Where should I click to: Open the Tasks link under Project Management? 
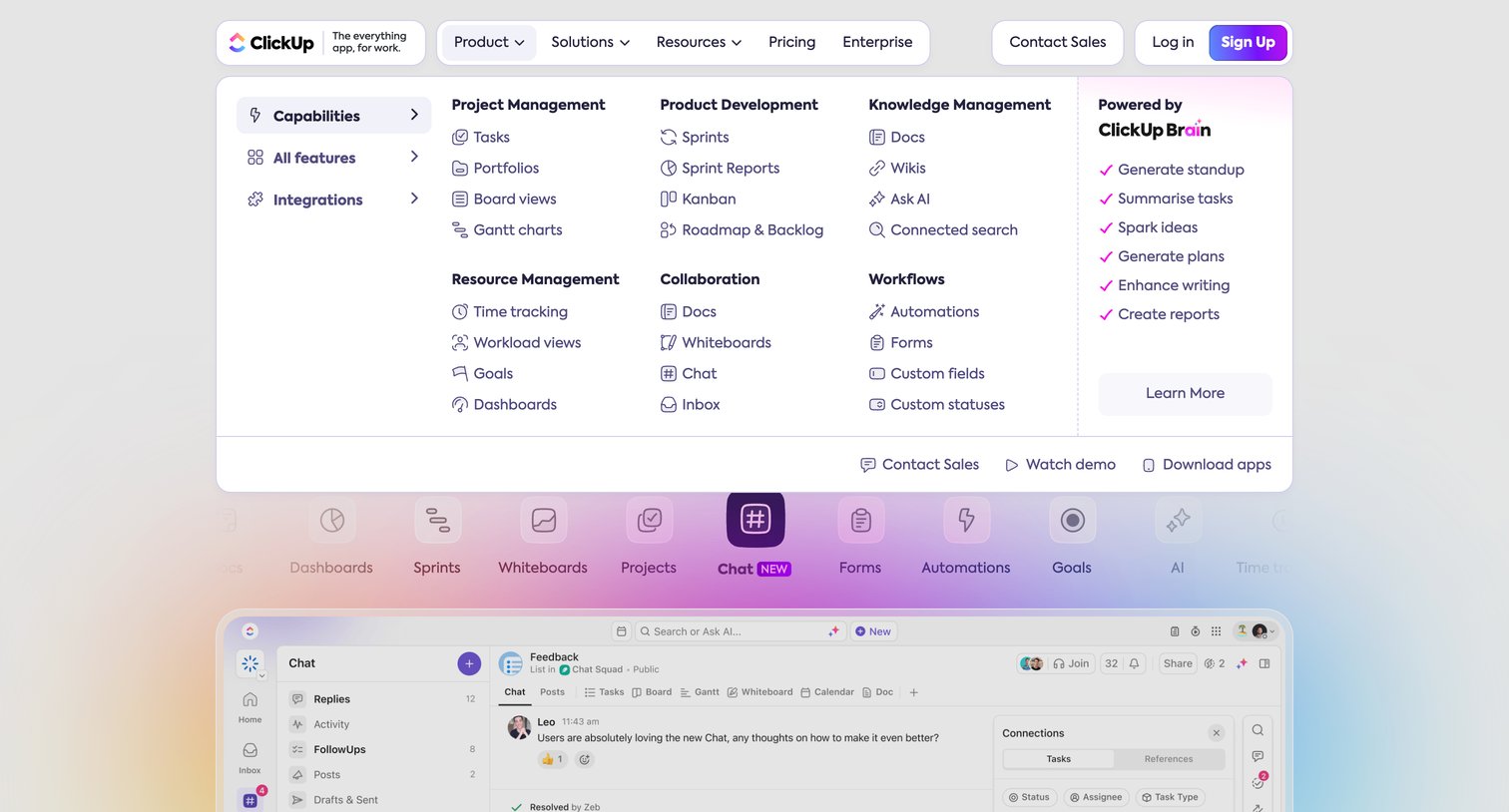[x=481, y=138]
